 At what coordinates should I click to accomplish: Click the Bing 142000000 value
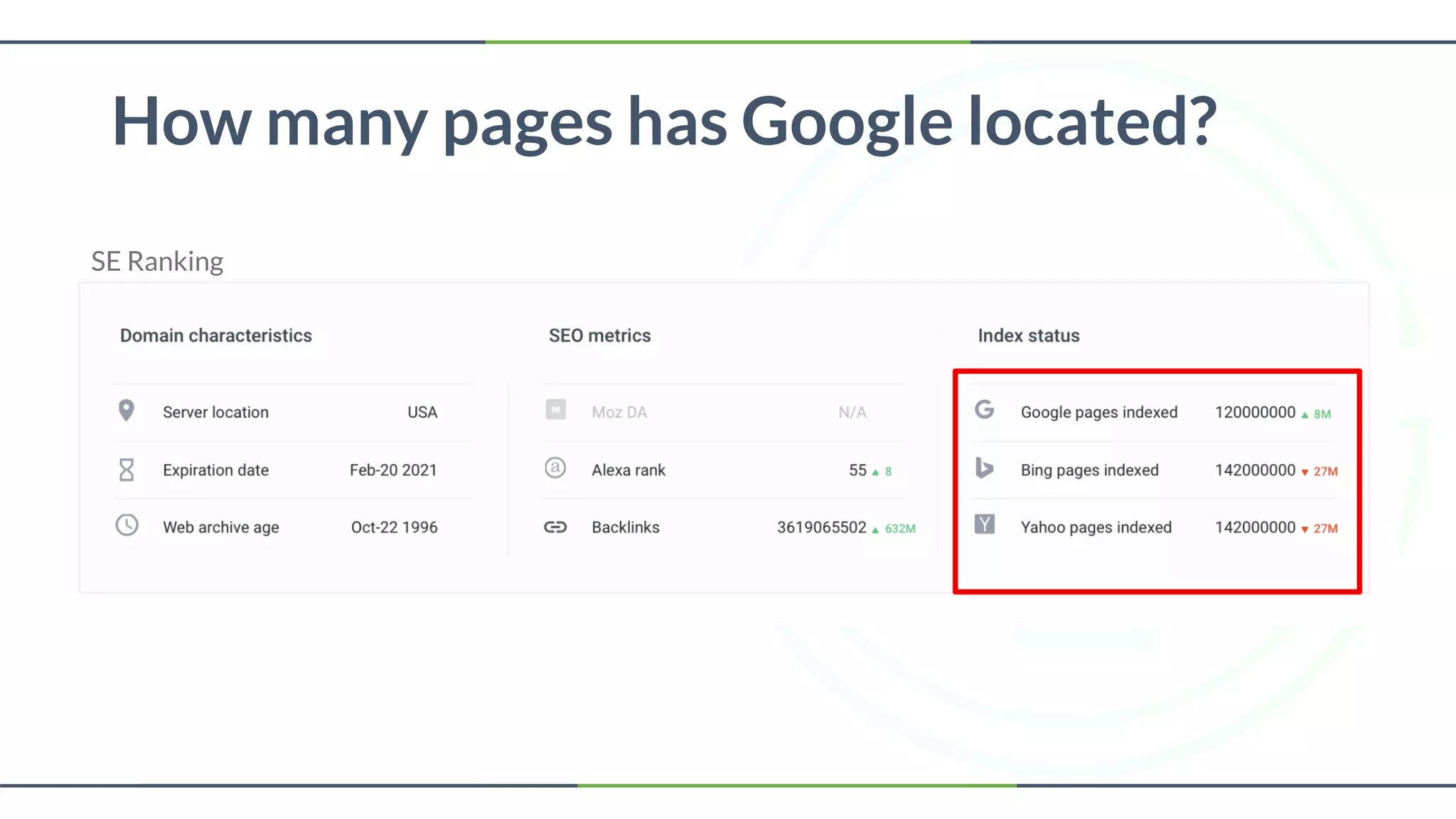pos(1256,470)
